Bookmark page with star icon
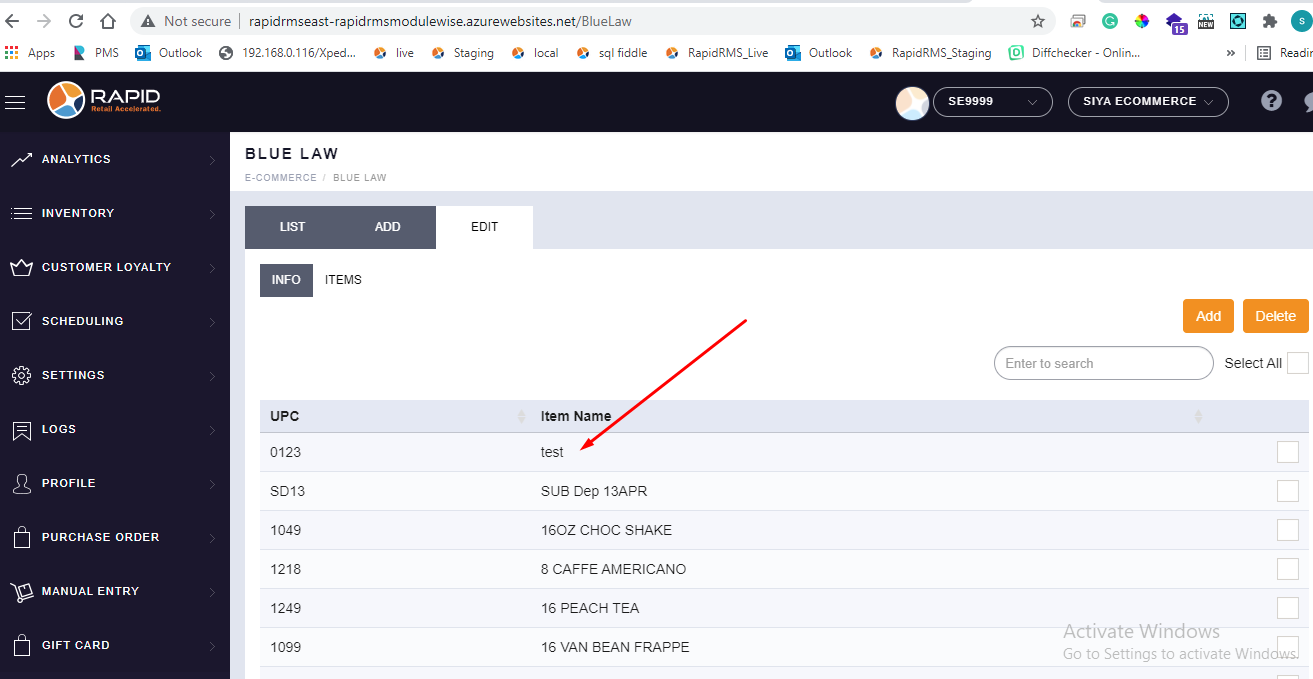Image resolution: width=1313 pixels, height=679 pixels. pos(1038,21)
